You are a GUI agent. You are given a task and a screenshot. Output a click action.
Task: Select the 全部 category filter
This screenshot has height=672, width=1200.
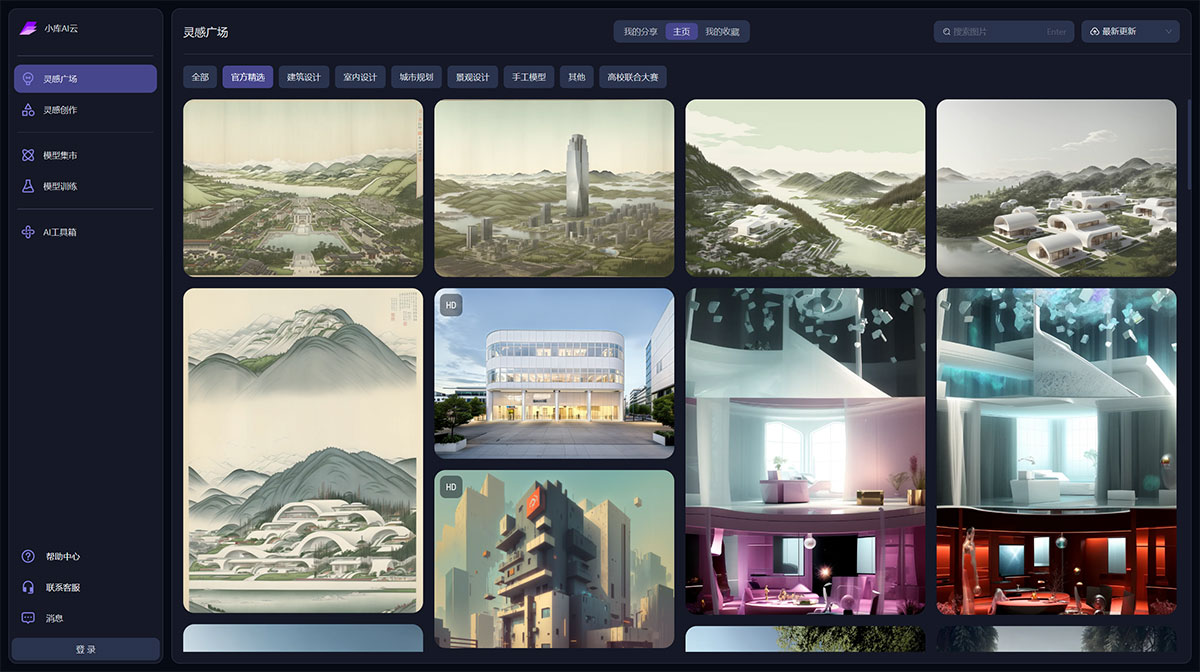200,77
